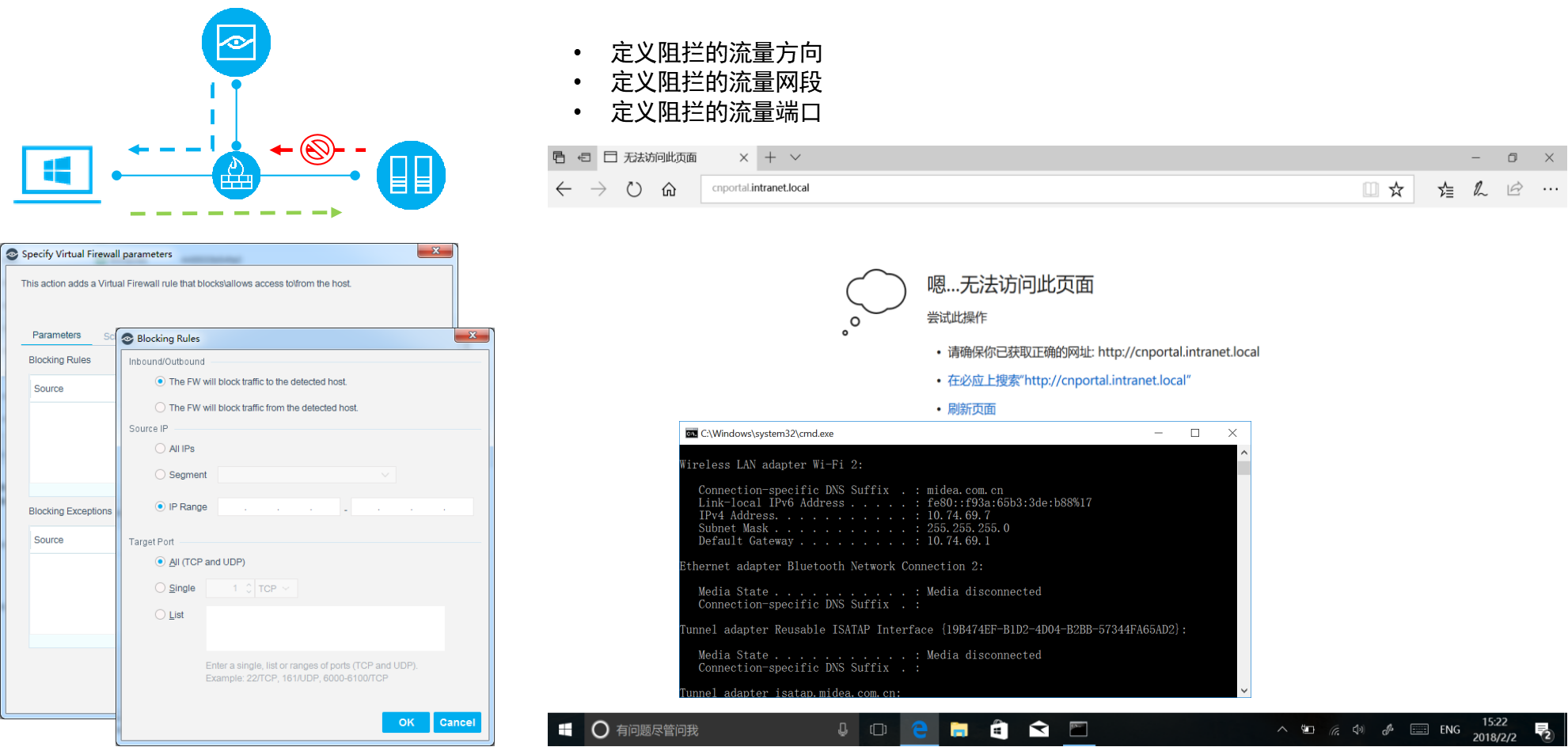Viewport: 1568px width, 747px height.
Task: Select the All IPs source option
Action: coord(161,449)
